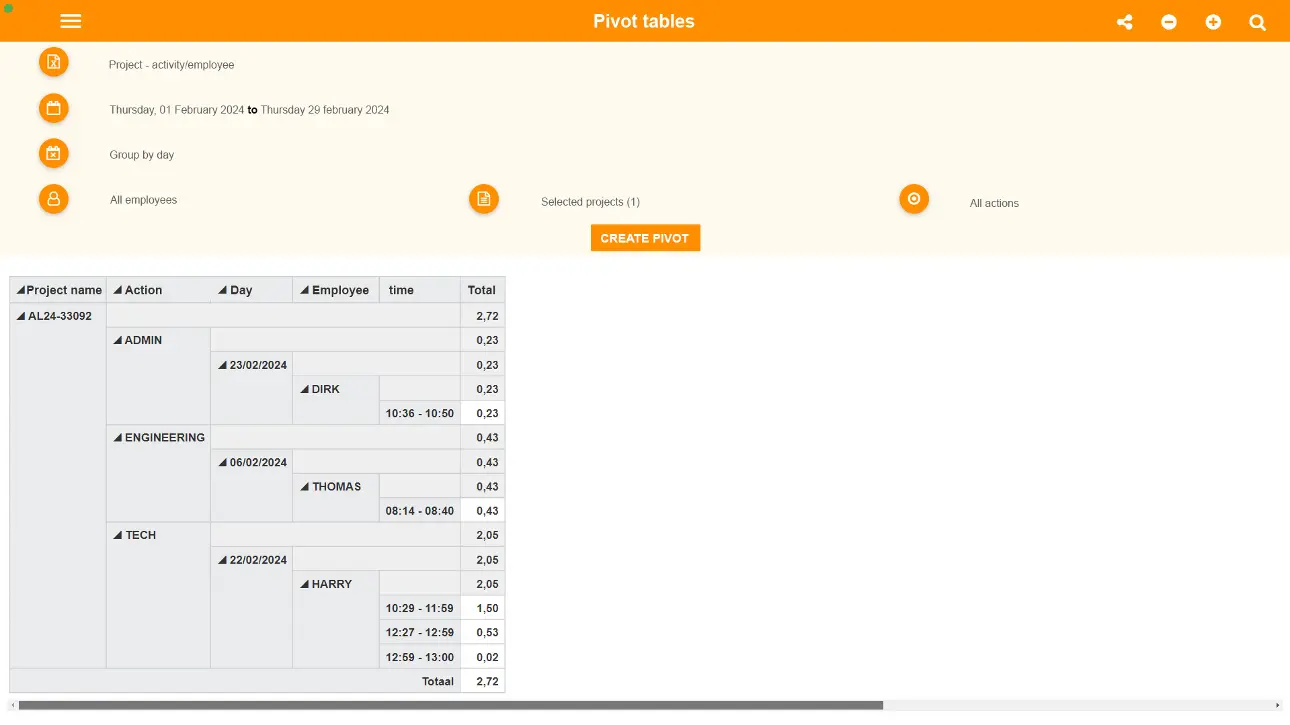Collapse the ENGINEERING action group
This screenshot has width=1290, height=725.
point(118,437)
